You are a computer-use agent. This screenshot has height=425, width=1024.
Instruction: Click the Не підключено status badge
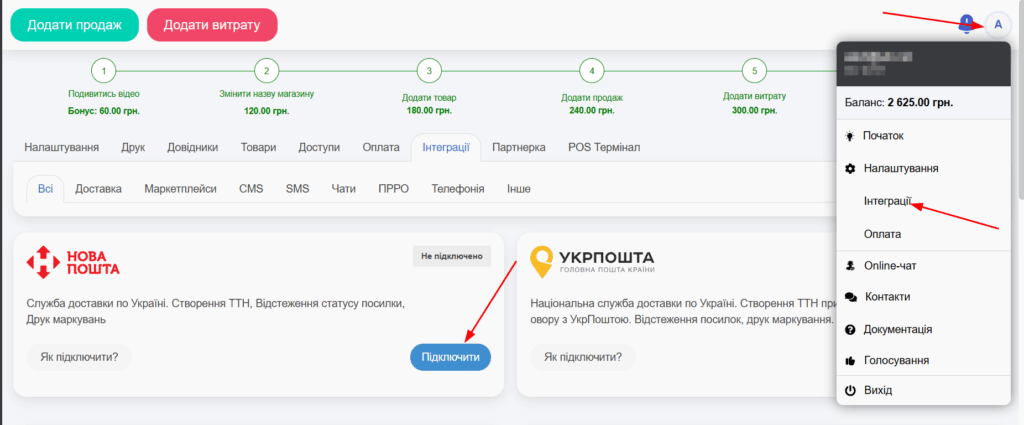pos(452,257)
